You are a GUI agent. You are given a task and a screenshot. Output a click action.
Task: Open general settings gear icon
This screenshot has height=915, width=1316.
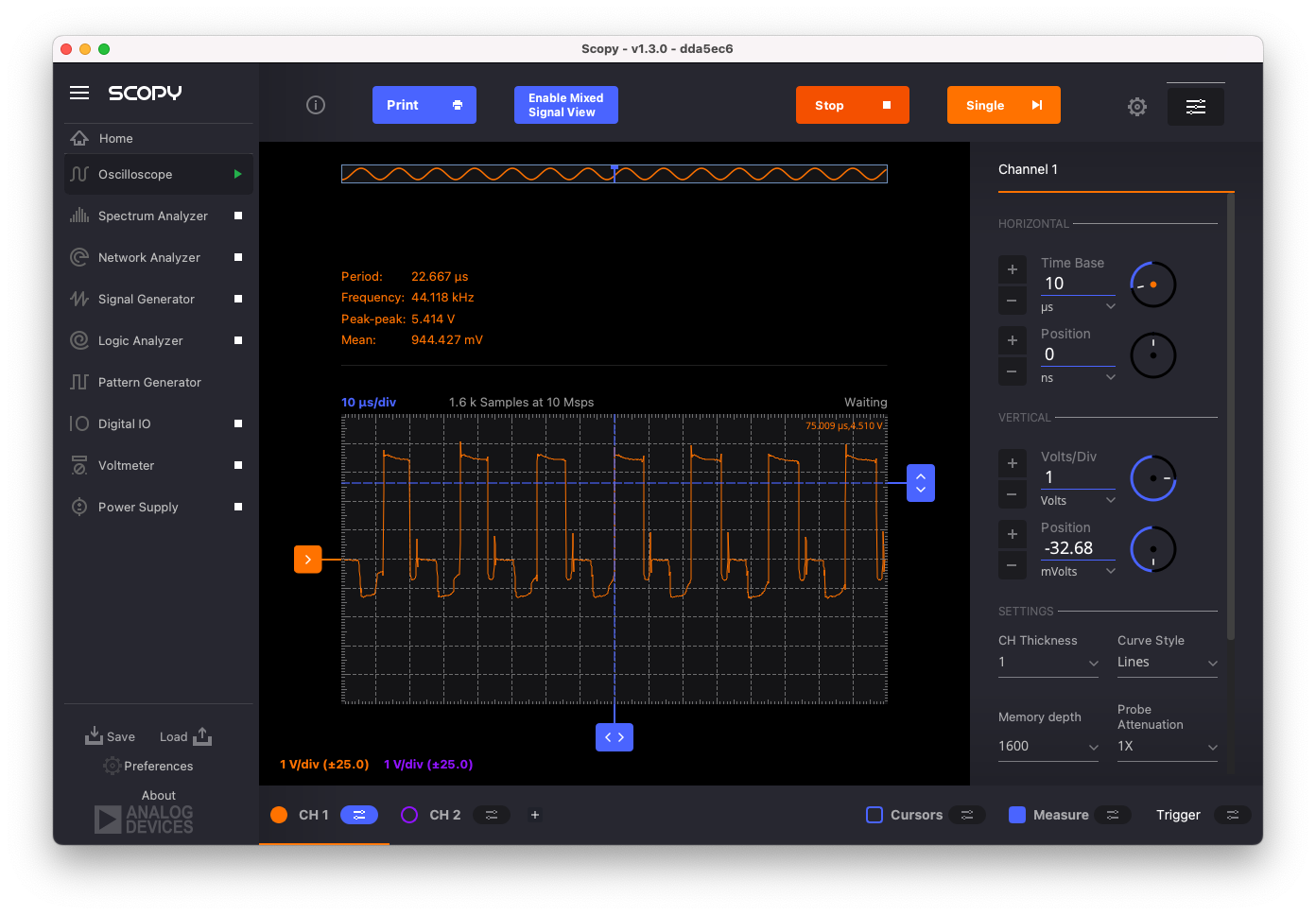click(1137, 107)
